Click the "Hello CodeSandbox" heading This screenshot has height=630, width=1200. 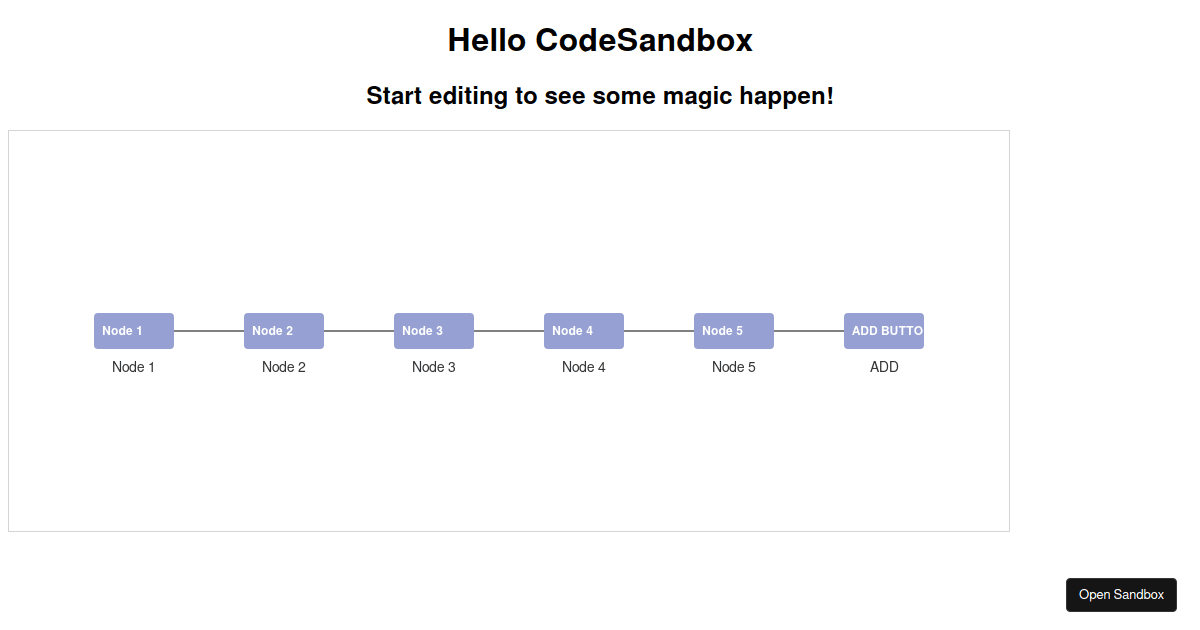tap(600, 40)
